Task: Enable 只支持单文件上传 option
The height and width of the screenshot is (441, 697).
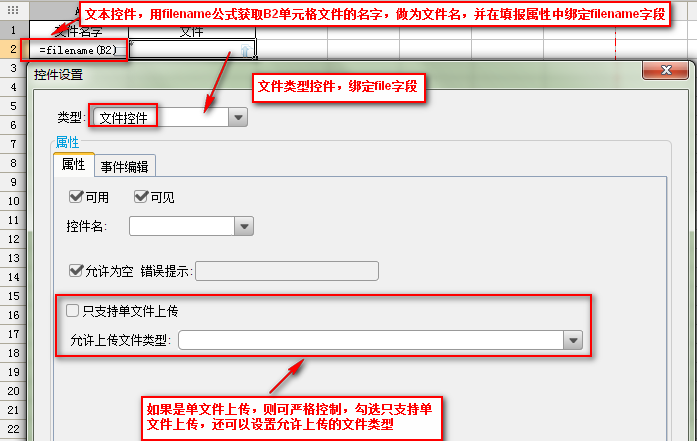Action: click(72, 310)
